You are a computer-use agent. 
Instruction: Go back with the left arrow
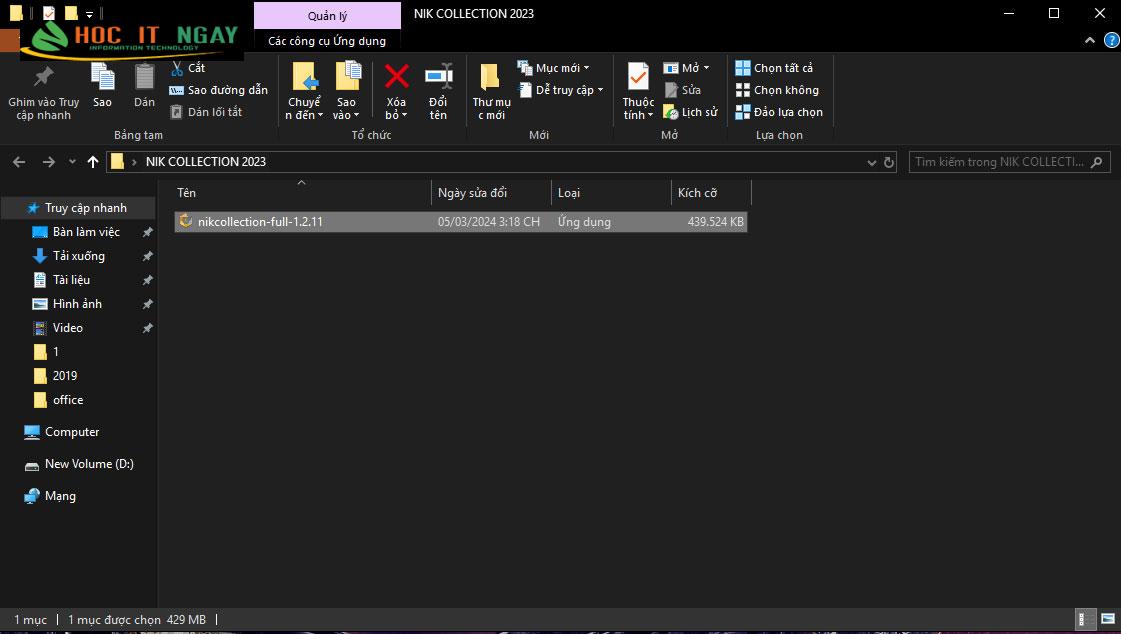[19, 162]
